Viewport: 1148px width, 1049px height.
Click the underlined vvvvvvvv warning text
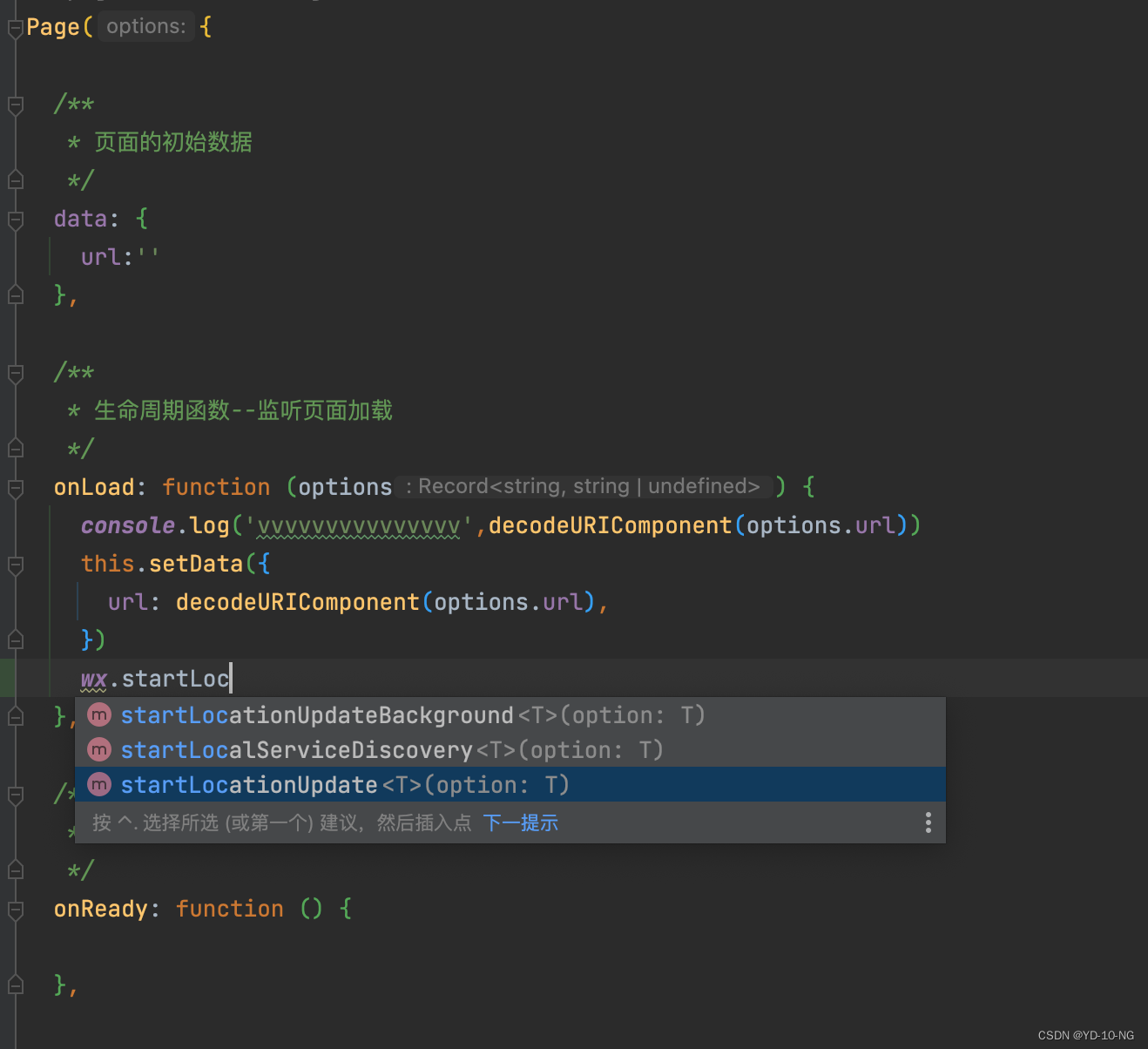pyautogui.click(x=357, y=524)
